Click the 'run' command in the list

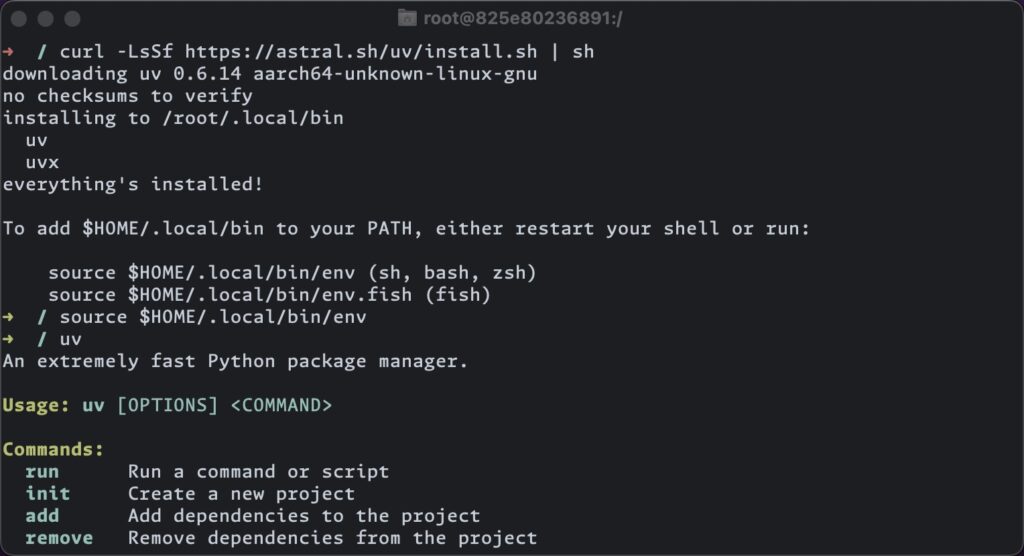42,471
